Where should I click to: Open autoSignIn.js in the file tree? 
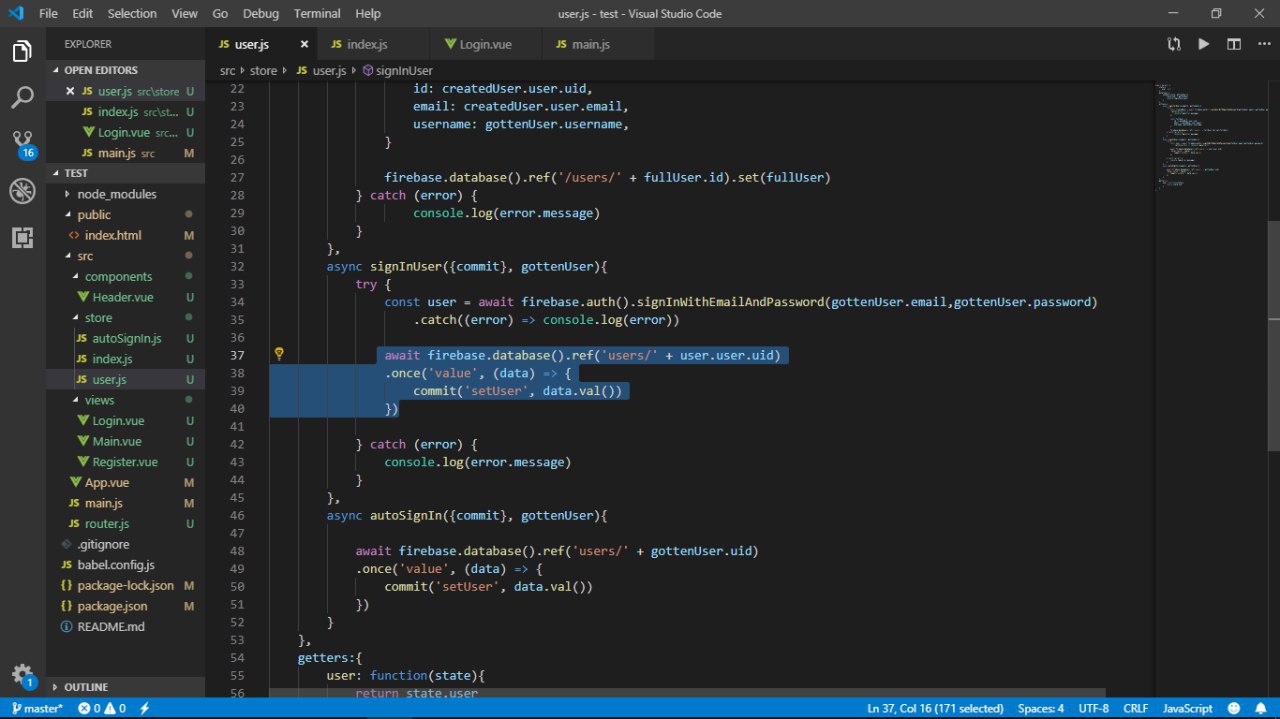point(126,338)
